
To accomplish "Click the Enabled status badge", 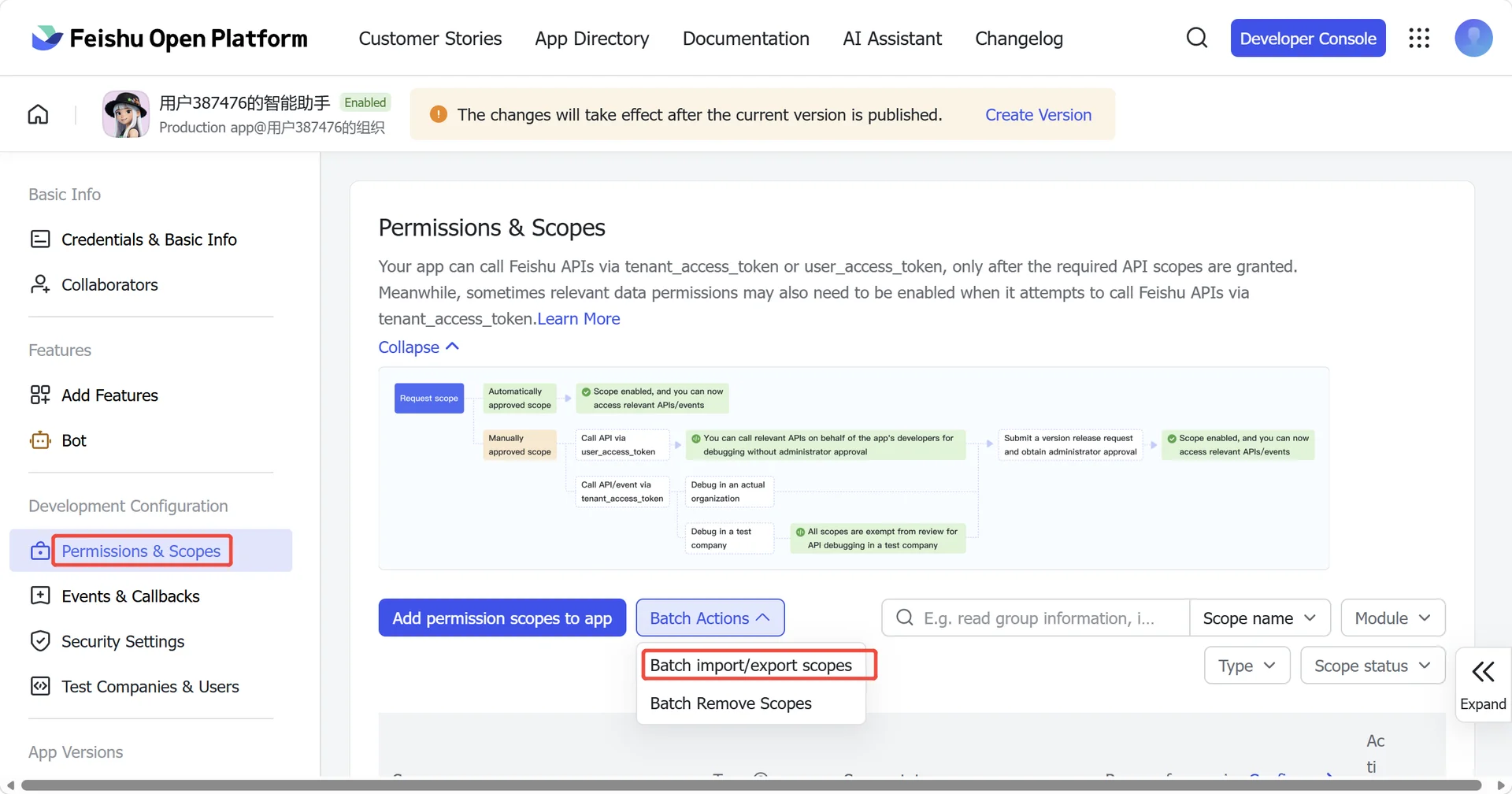I will click(365, 102).
